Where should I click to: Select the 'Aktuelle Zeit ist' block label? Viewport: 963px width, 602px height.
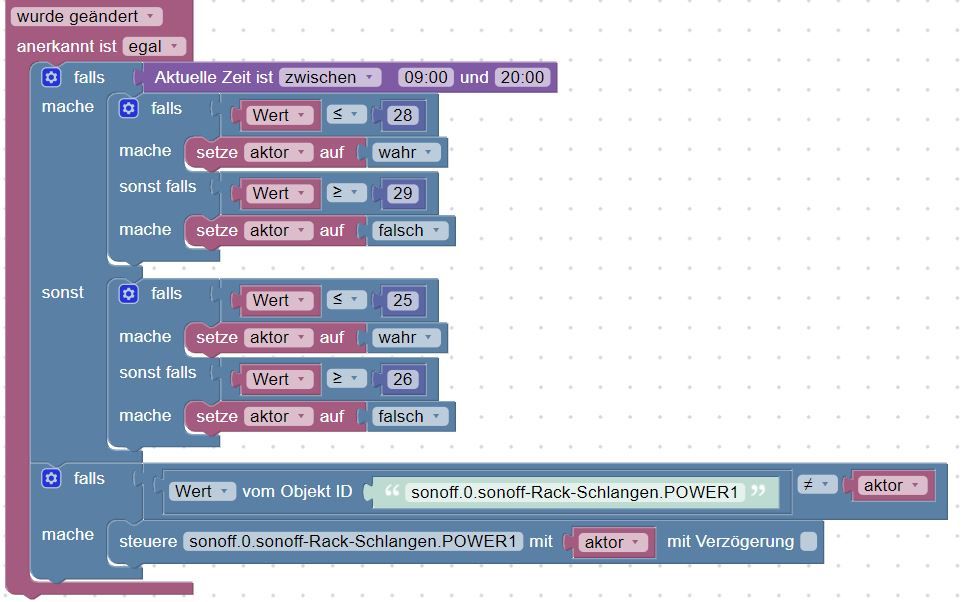214,77
